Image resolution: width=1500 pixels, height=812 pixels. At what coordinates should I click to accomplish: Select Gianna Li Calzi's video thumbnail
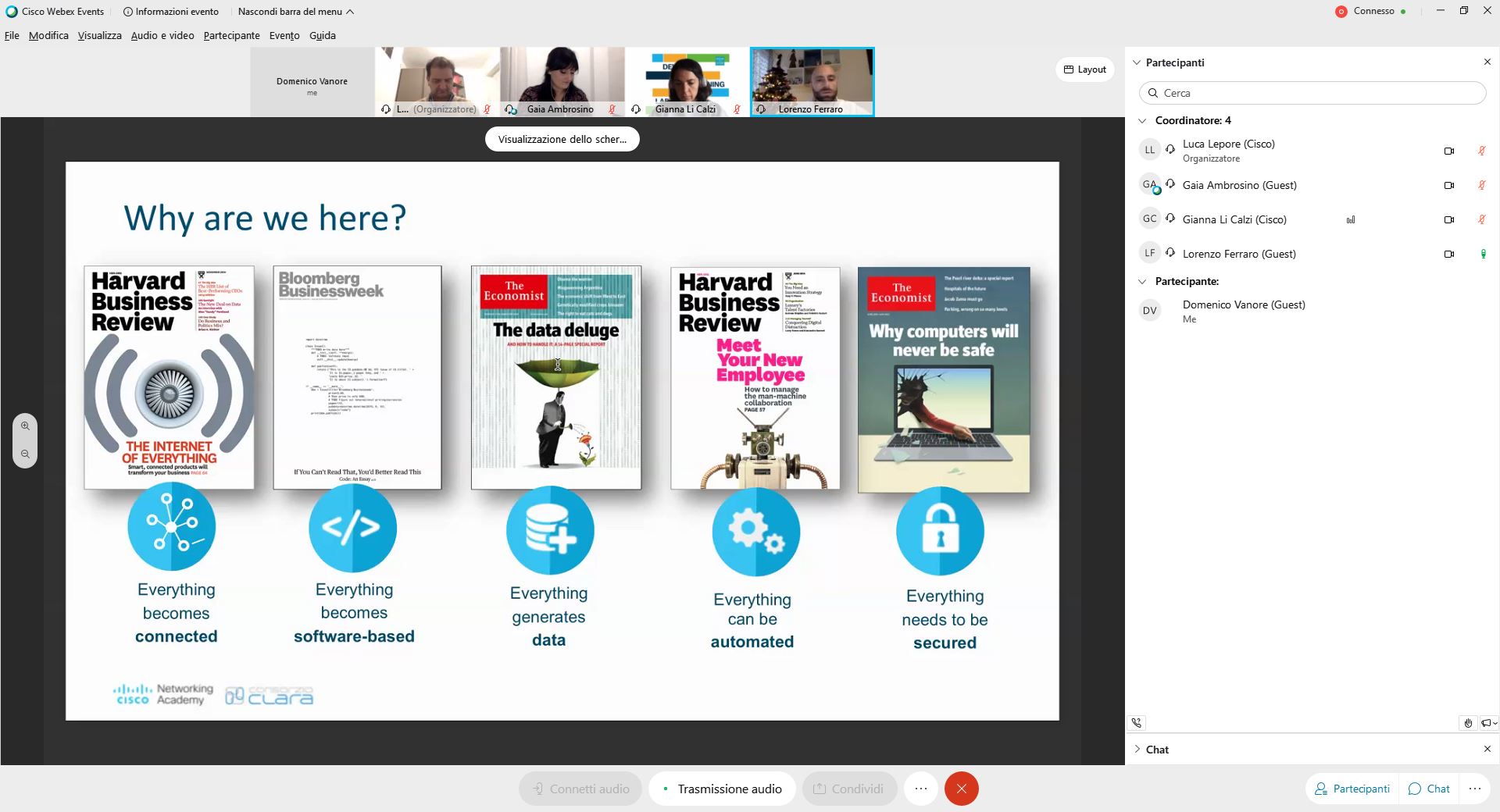(x=687, y=81)
